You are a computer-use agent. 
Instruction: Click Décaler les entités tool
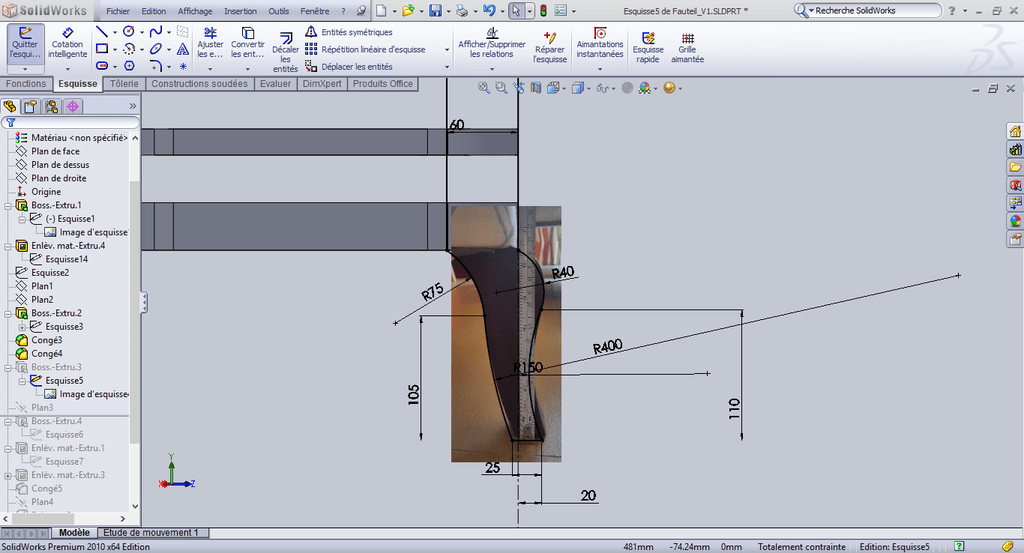coord(285,52)
